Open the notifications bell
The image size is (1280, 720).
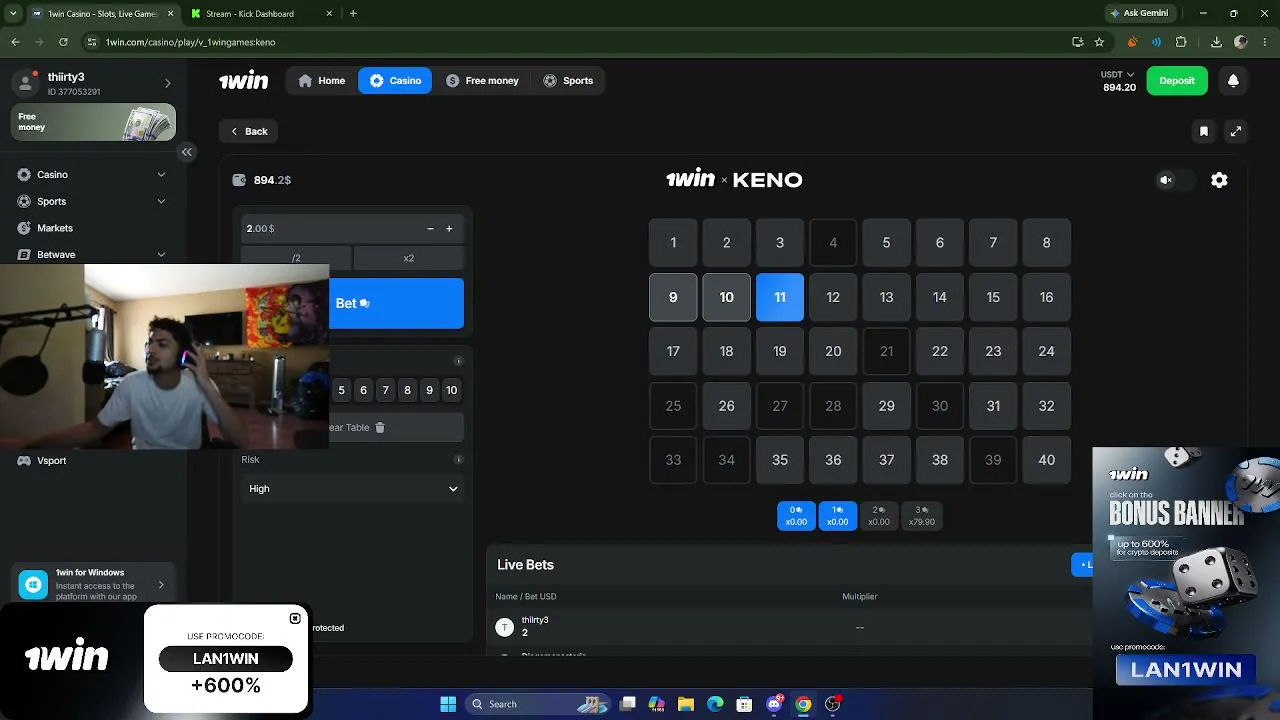(1233, 81)
